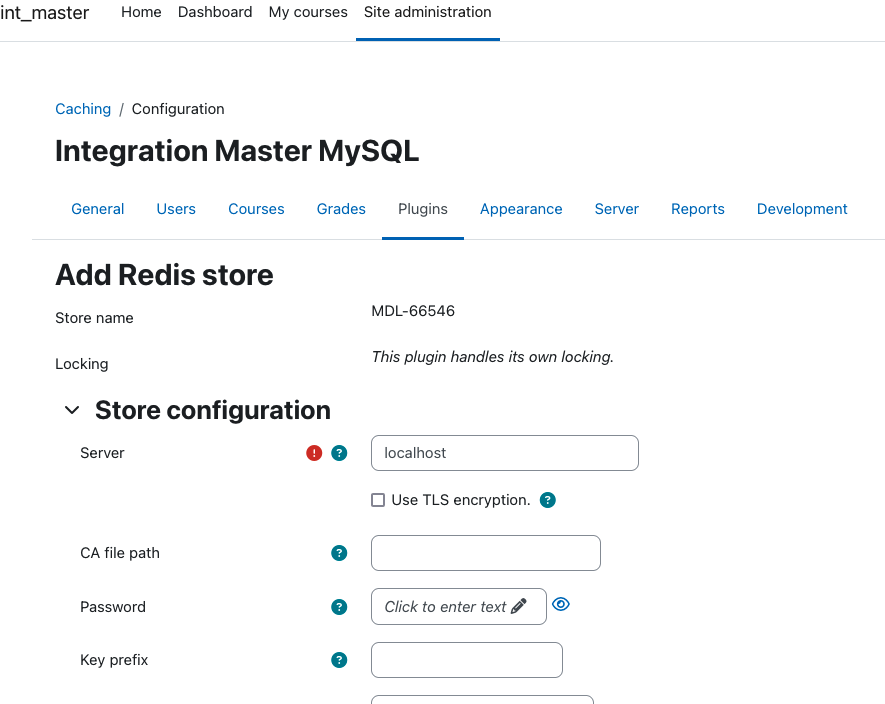Click the 'Use TLS encryption.' label
The height and width of the screenshot is (704, 885).
[x=461, y=500]
